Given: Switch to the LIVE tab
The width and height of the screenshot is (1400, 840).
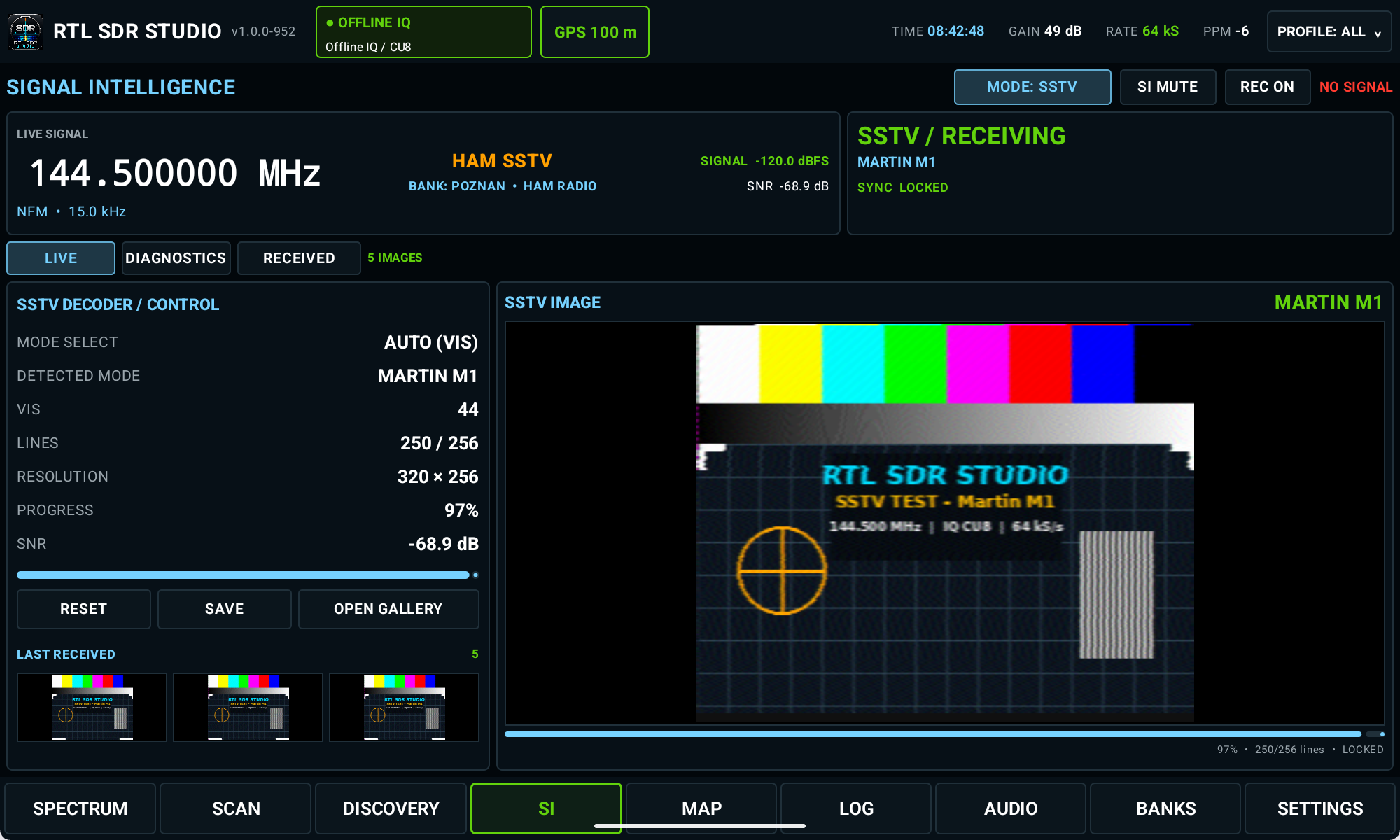Looking at the screenshot, I should tap(61, 258).
